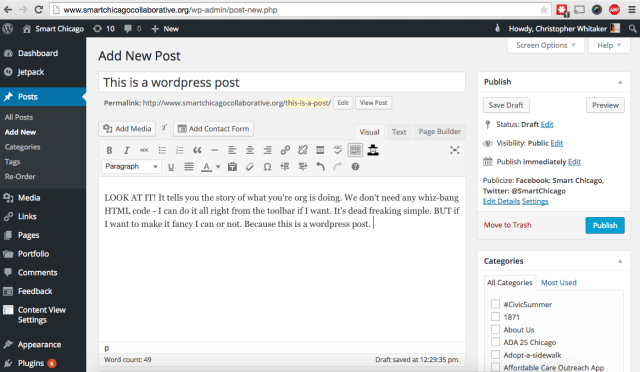Click Move to Trash link
The width and height of the screenshot is (640, 372).
pyautogui.click(x=507, y=225)
